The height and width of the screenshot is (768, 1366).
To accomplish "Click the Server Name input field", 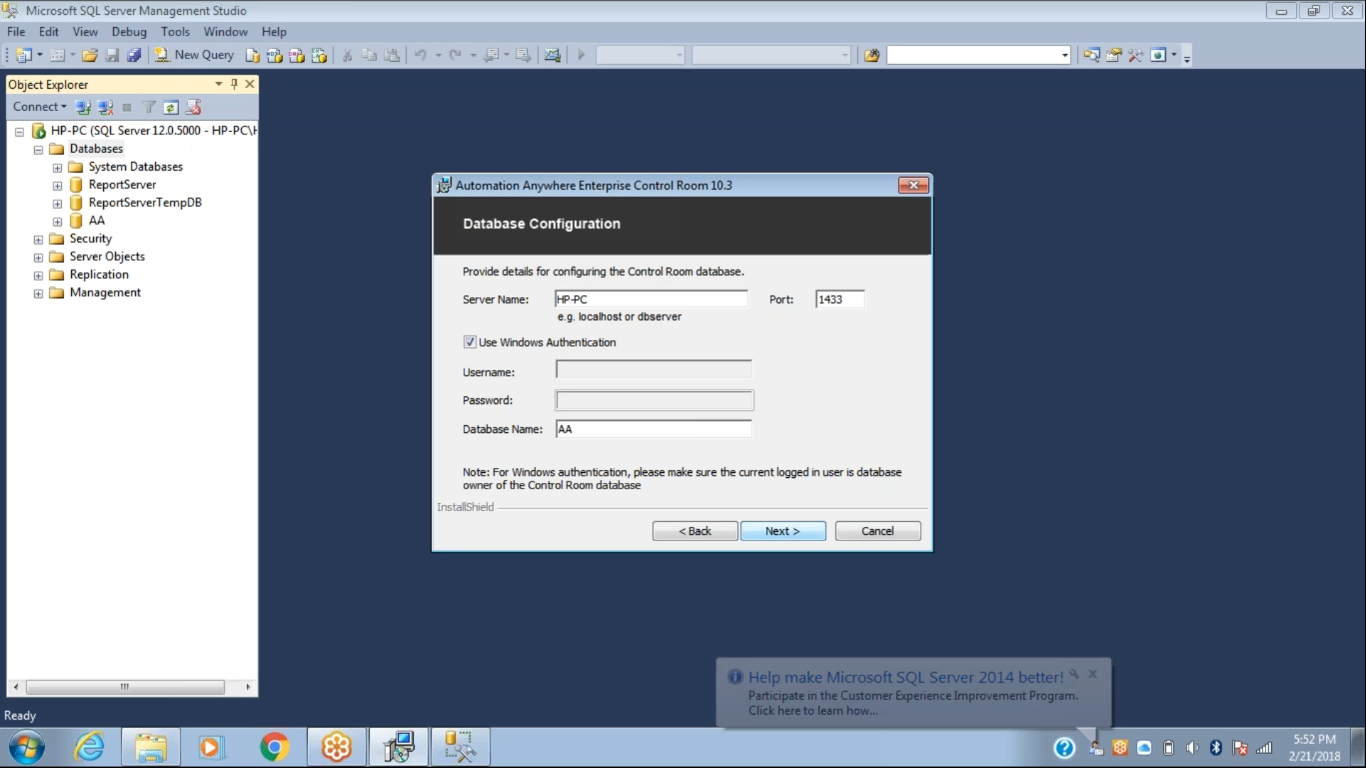I will [651, 299].
